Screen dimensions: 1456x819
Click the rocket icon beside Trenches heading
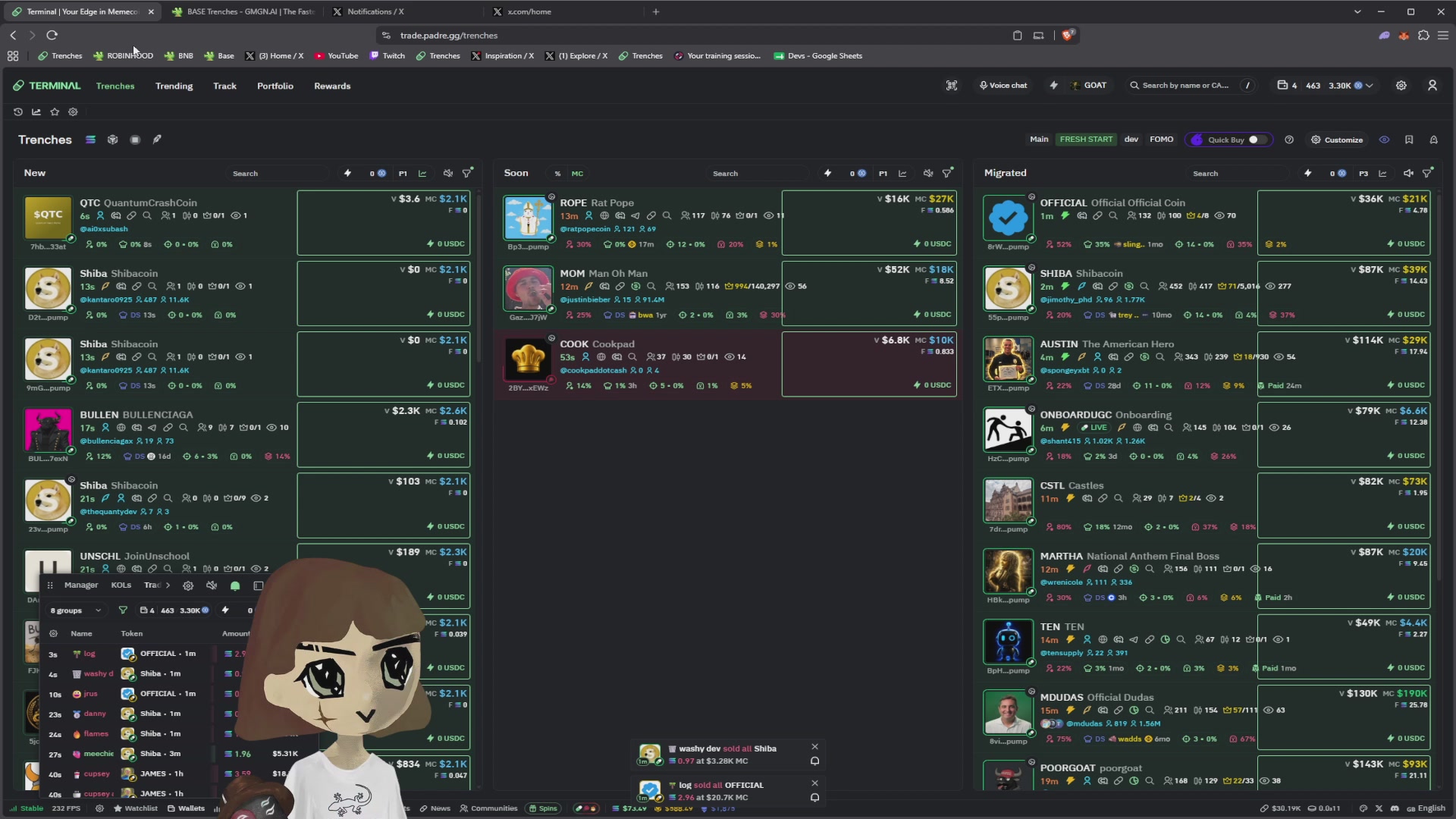[157, 140]
